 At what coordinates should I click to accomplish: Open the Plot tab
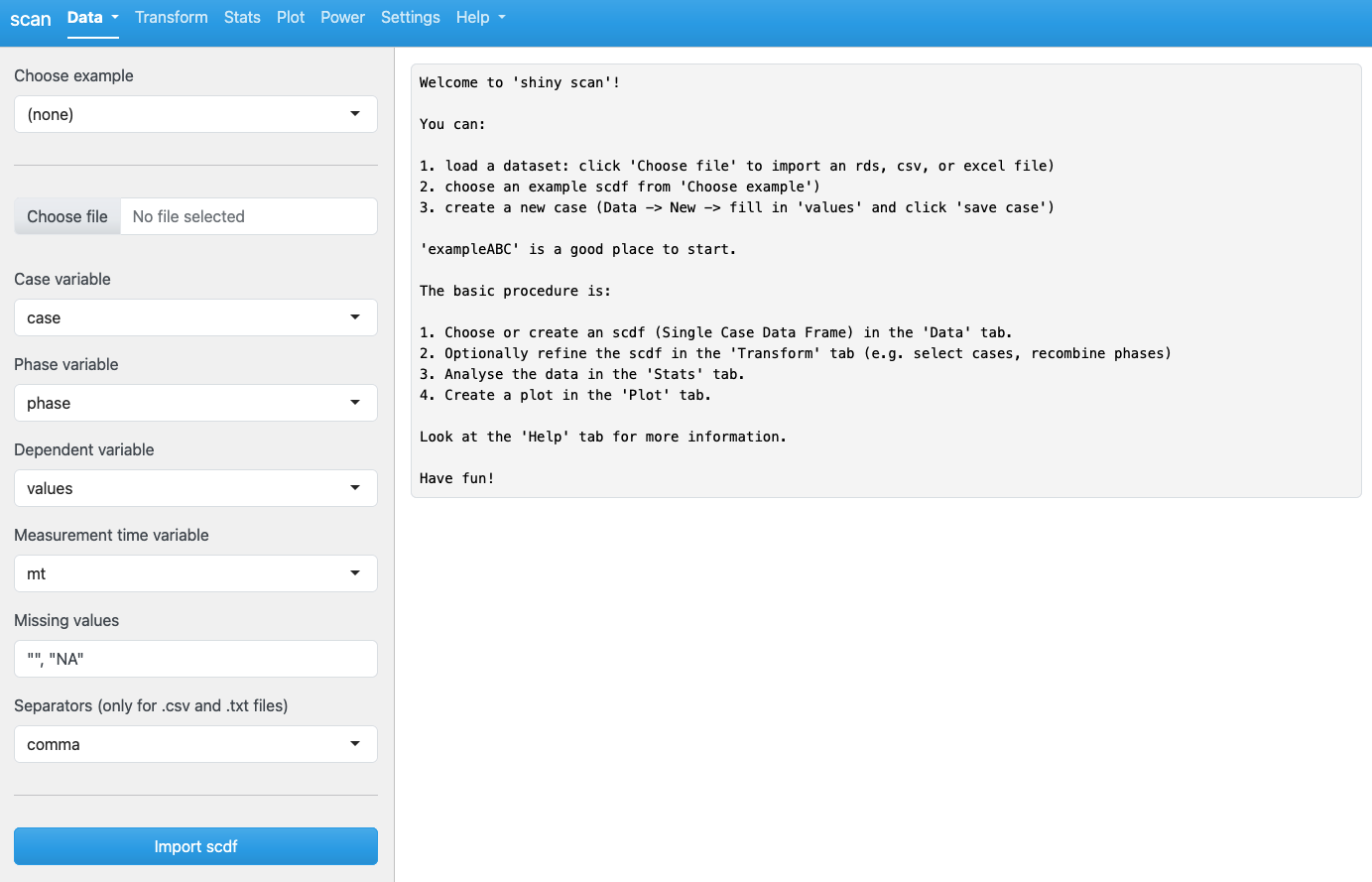(291, 18)
